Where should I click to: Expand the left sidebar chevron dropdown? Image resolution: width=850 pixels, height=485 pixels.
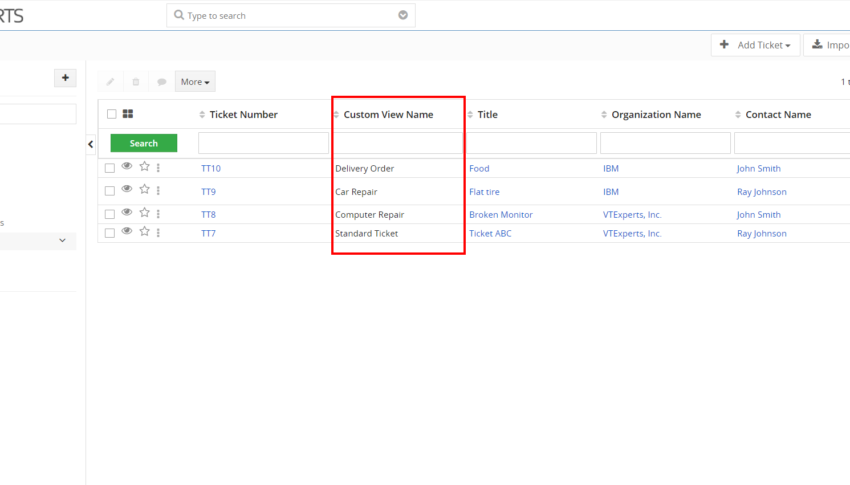[x=62, y=241]
